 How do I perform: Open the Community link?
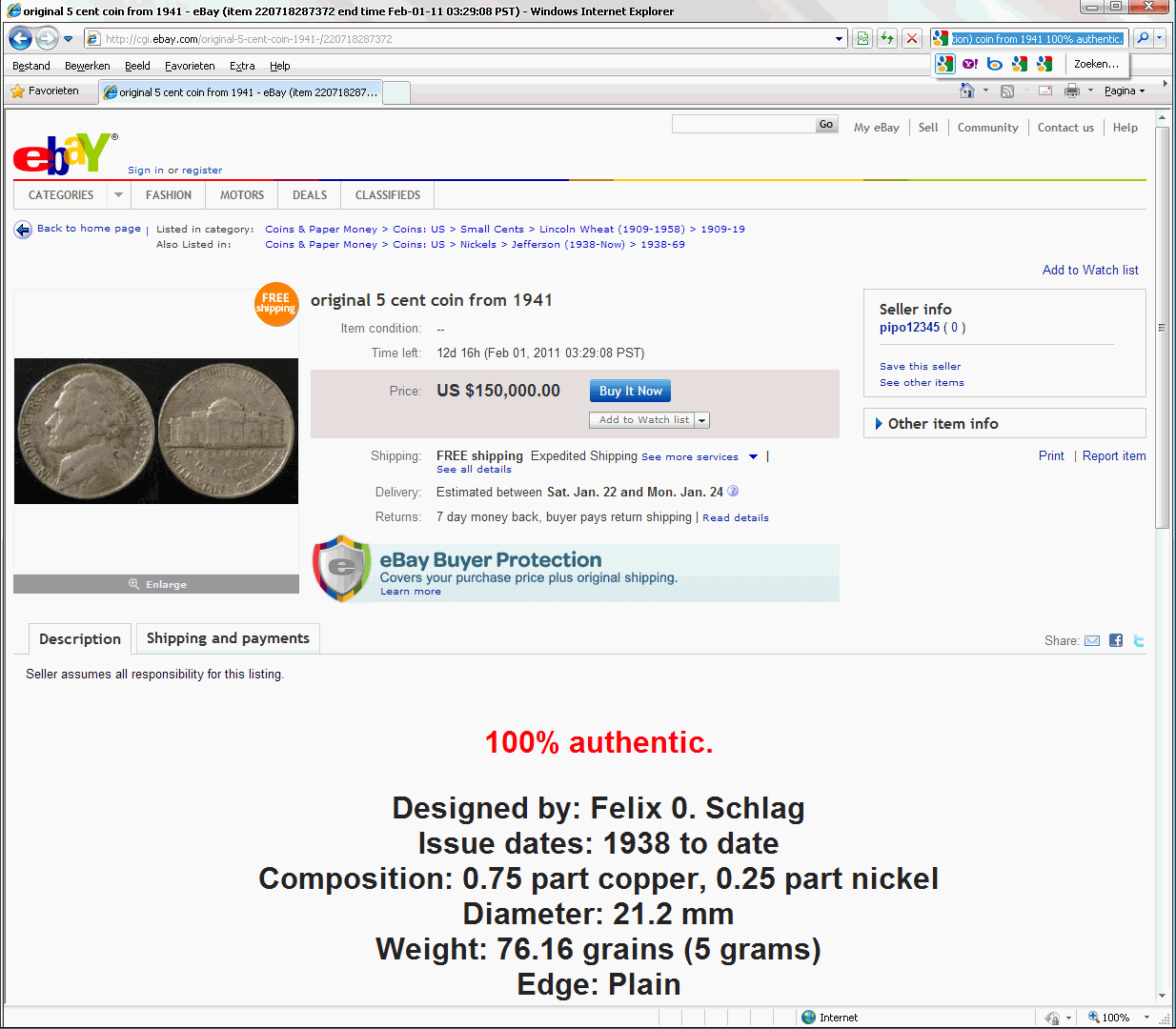pos(988,128)
